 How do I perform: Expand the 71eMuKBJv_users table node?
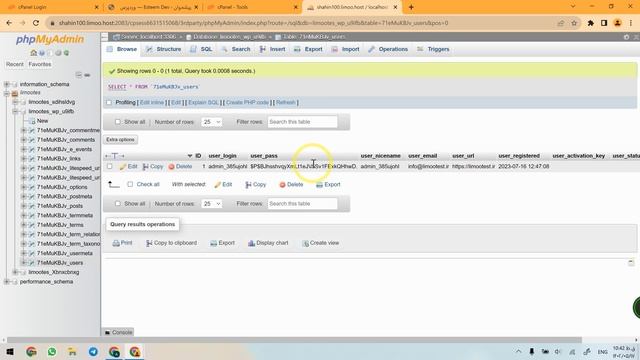point(24,263)
